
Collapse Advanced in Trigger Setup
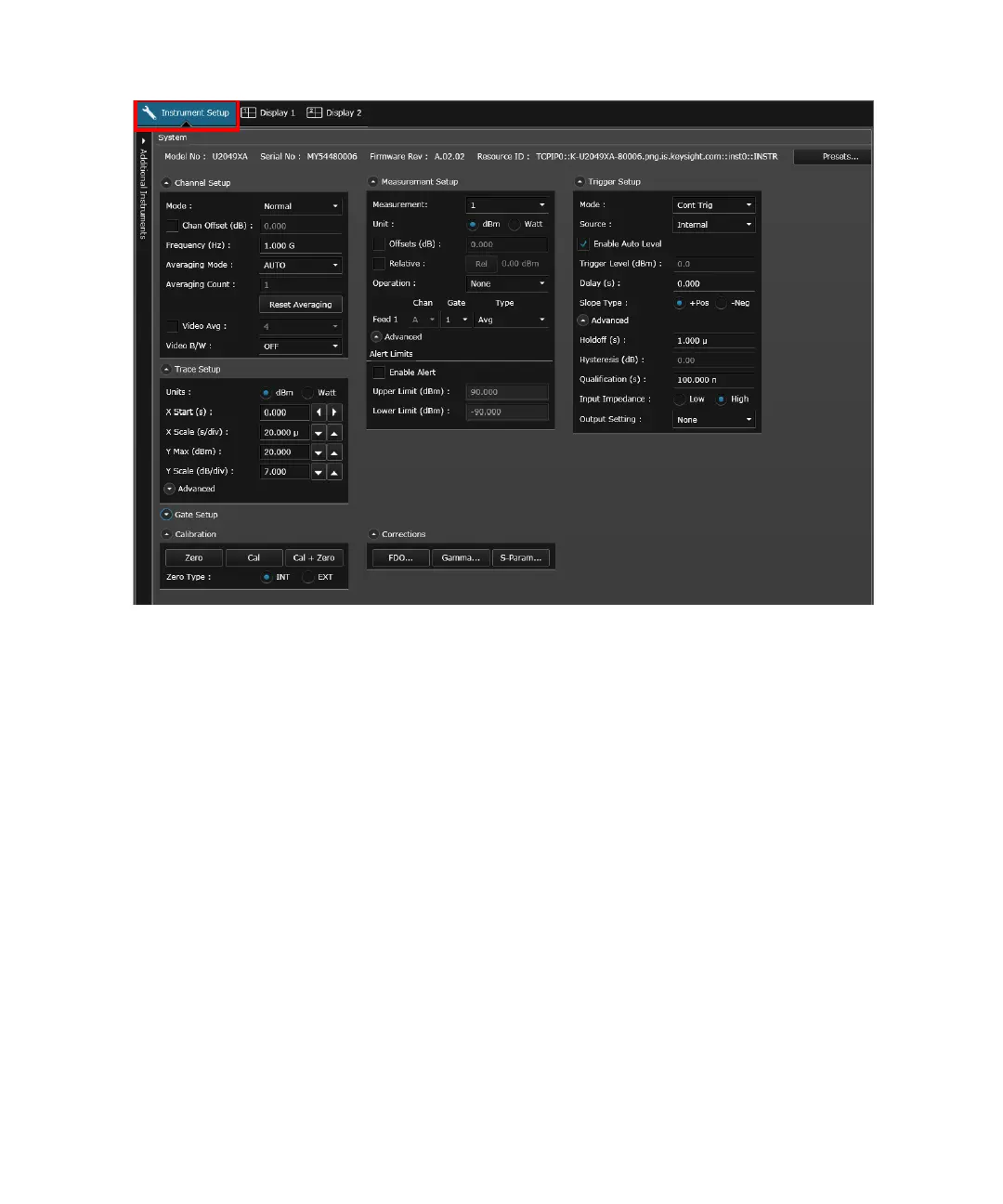[583, 321]
